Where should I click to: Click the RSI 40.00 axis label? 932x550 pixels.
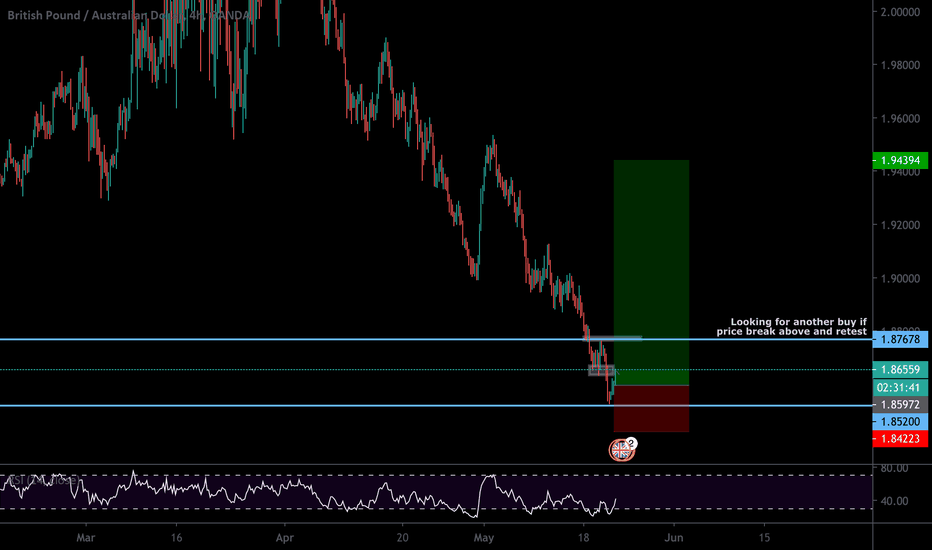[x=895, y=501]
